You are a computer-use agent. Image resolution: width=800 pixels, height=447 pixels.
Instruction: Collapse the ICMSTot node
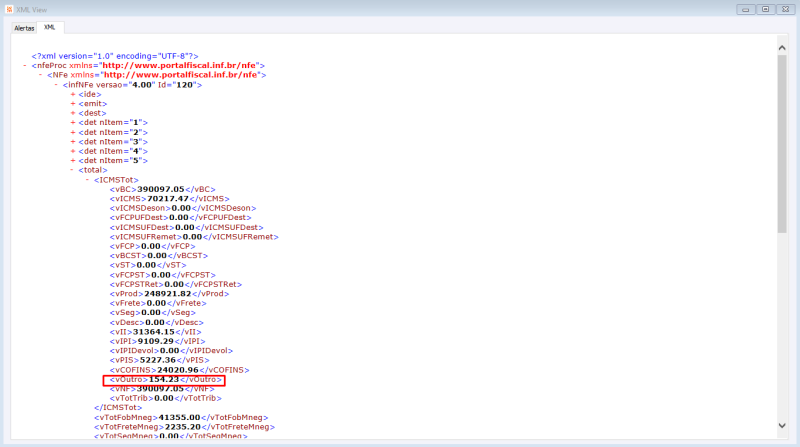[88, 180]
